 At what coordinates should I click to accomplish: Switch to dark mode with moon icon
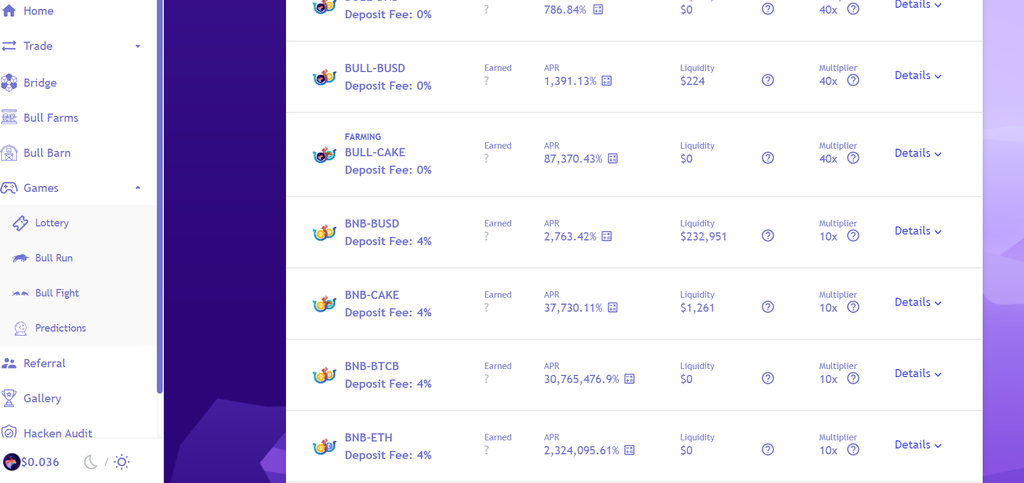point(91,462)
